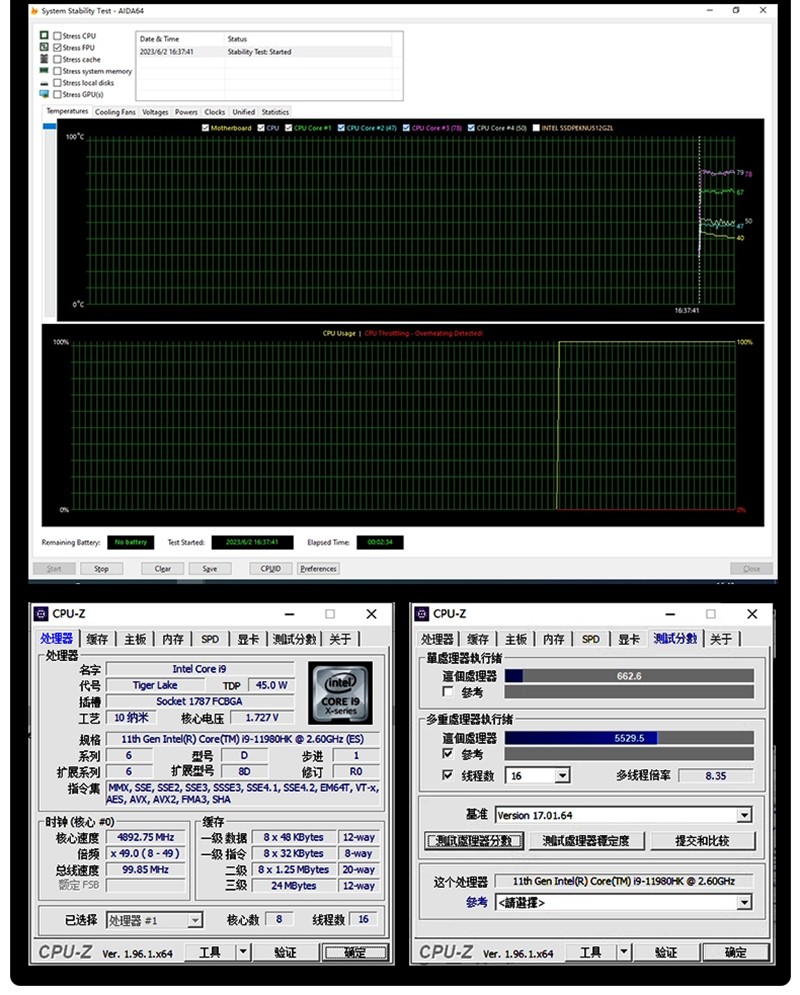Click the Save button in AIDA64
800x995 pixels.
point(209,569)
